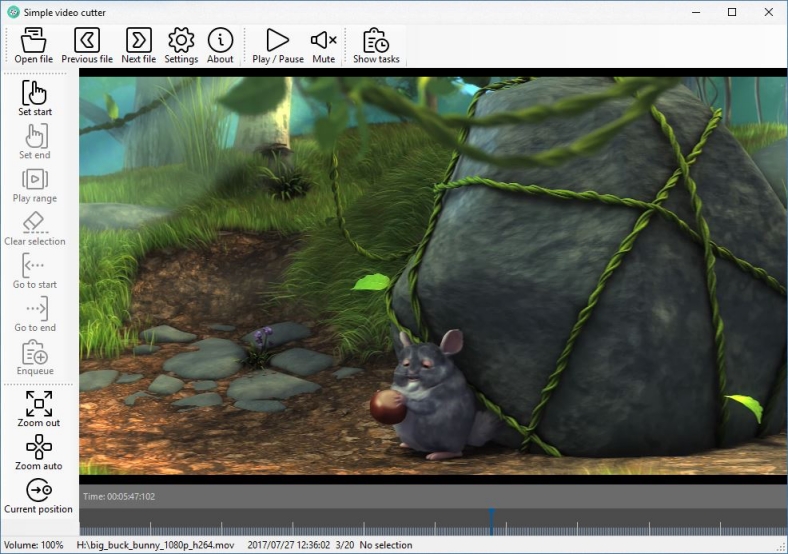Play the selected range
The image size is (788, 554).
[x=35, y=180]
